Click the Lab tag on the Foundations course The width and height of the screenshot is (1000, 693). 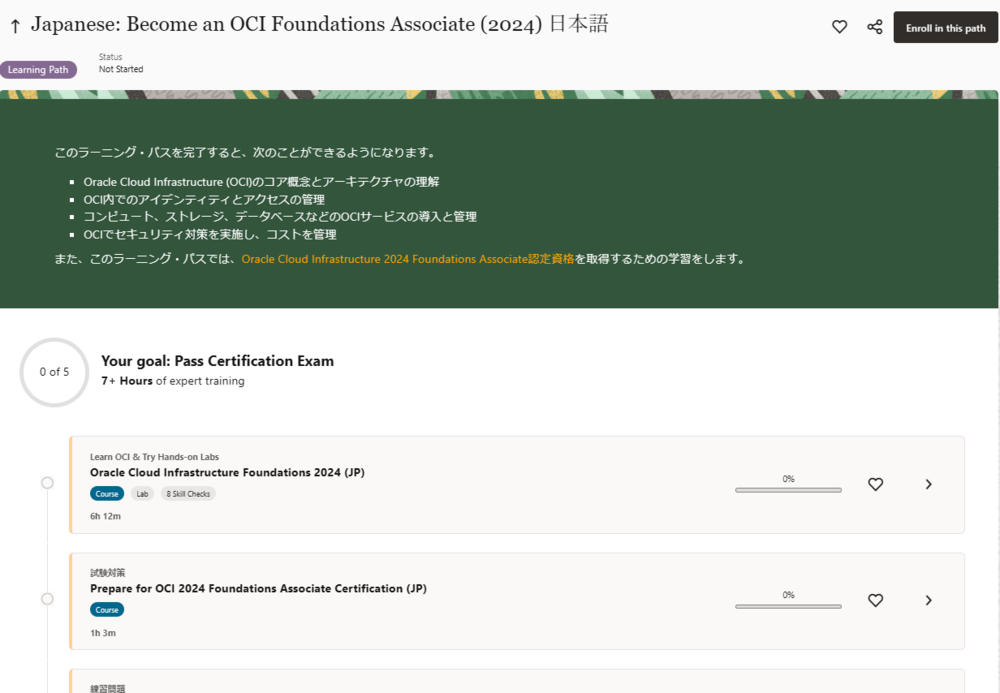142,494
